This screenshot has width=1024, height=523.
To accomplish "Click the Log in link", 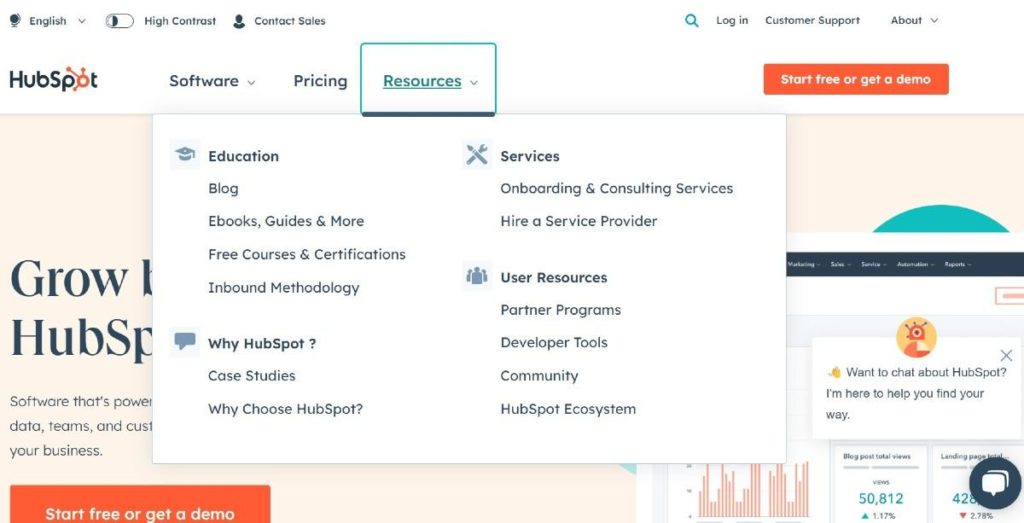I will click(732, 20).
